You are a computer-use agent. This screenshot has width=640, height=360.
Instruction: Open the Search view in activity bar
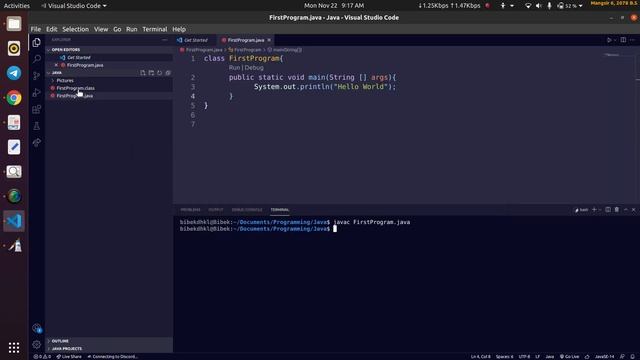[36, 59]
